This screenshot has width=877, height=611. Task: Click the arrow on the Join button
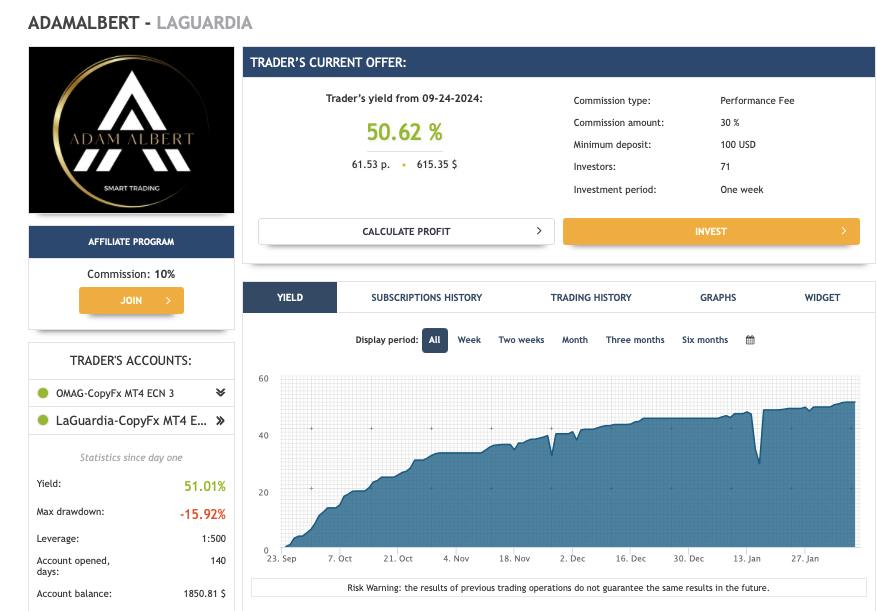(168, 300)
